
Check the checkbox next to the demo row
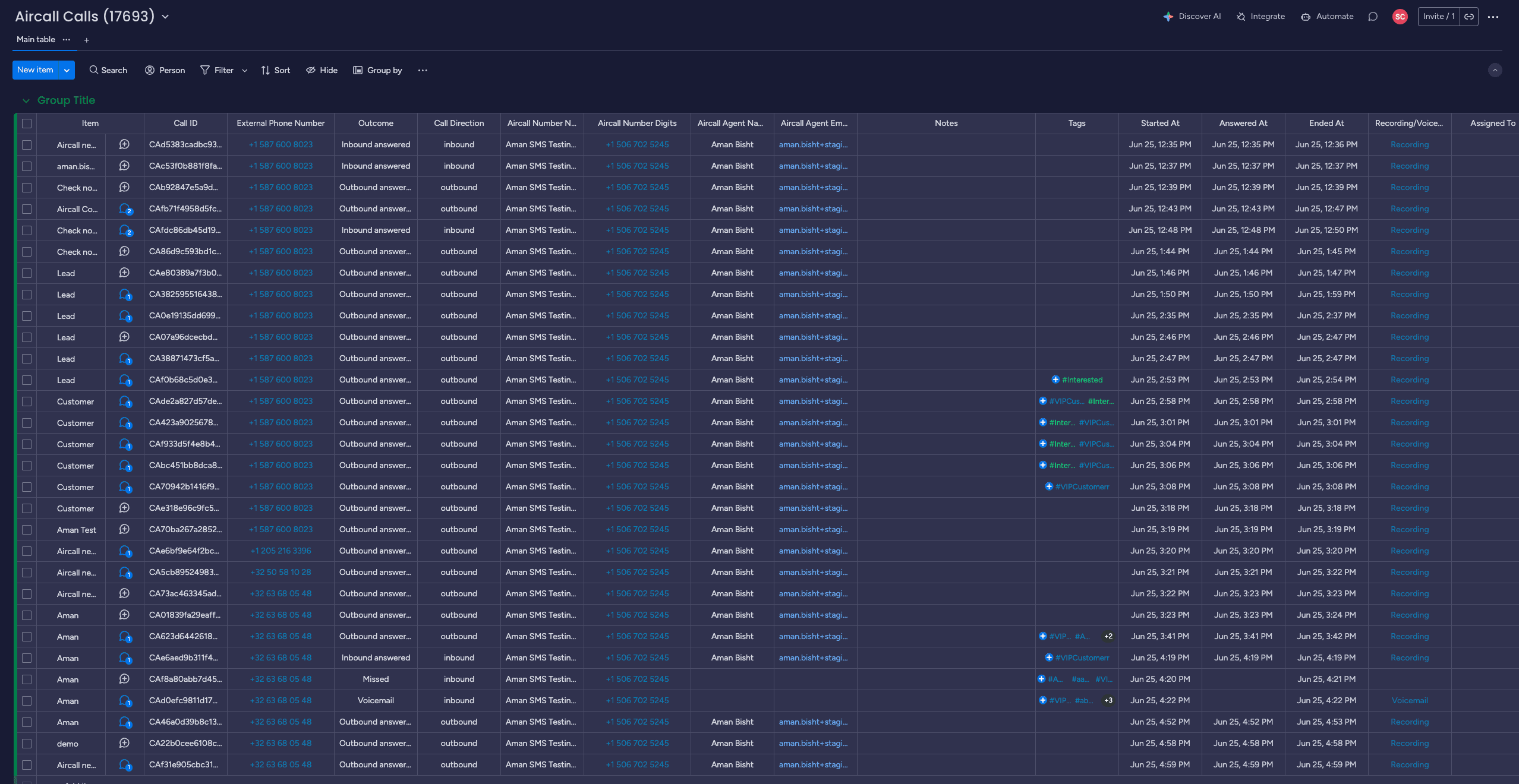(x=27, y=744)
